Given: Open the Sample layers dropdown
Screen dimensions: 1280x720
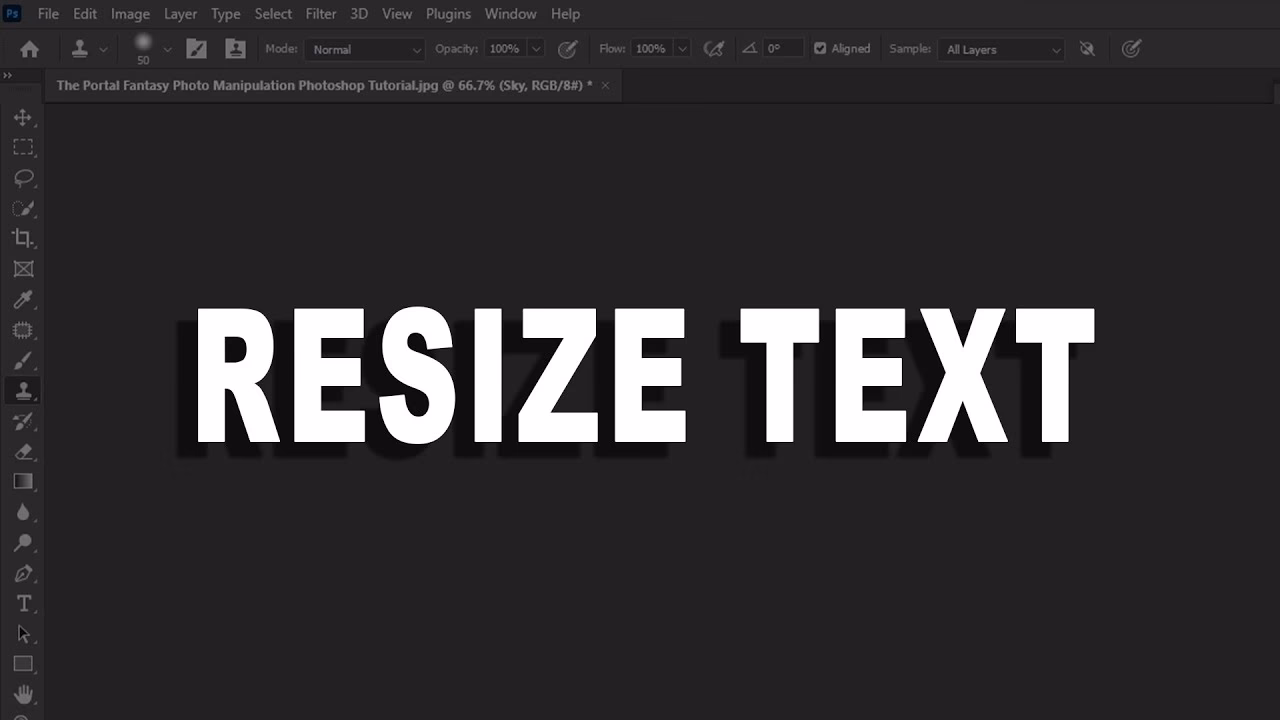Looking at the screenshot, I should 1000,49.
